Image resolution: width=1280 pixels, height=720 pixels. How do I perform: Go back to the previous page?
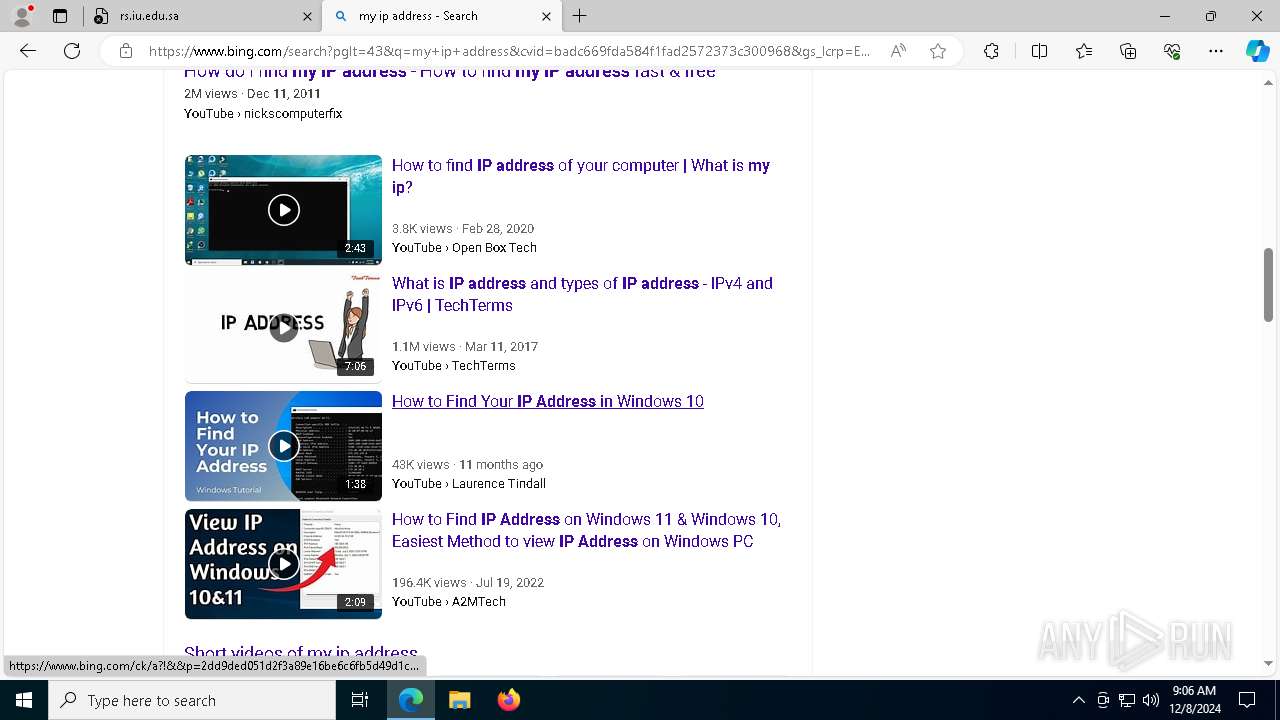tap(28, 51)
